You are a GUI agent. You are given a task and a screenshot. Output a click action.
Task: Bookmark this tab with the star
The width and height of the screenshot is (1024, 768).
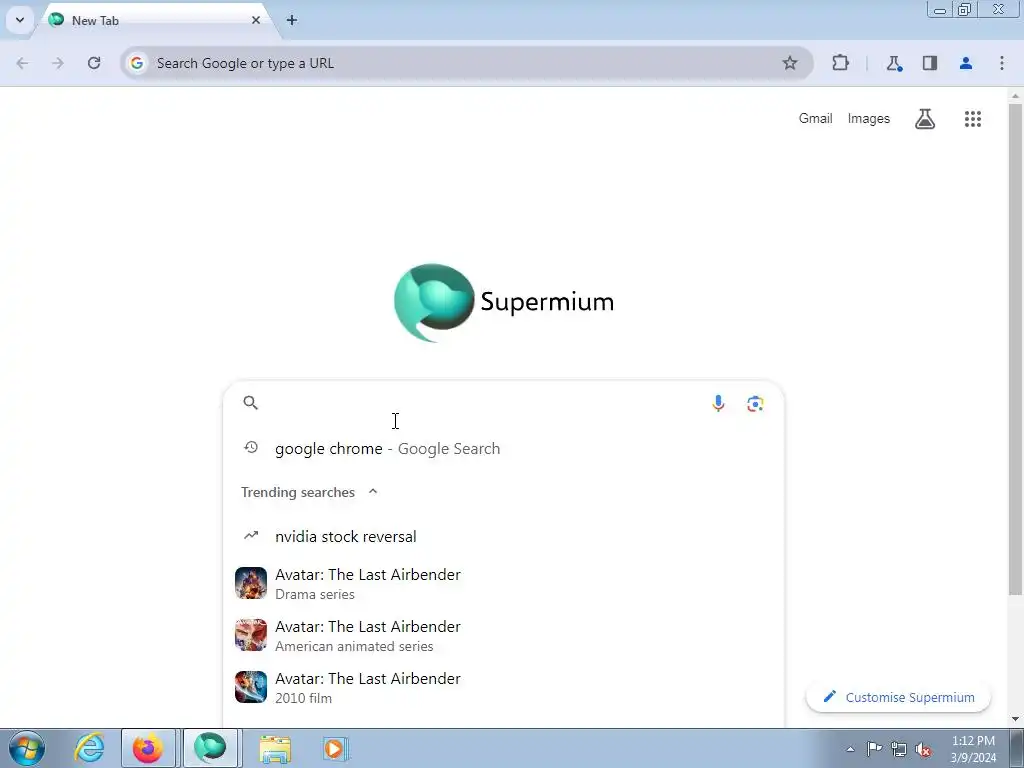pyautogui.click(x=790, y=63)
